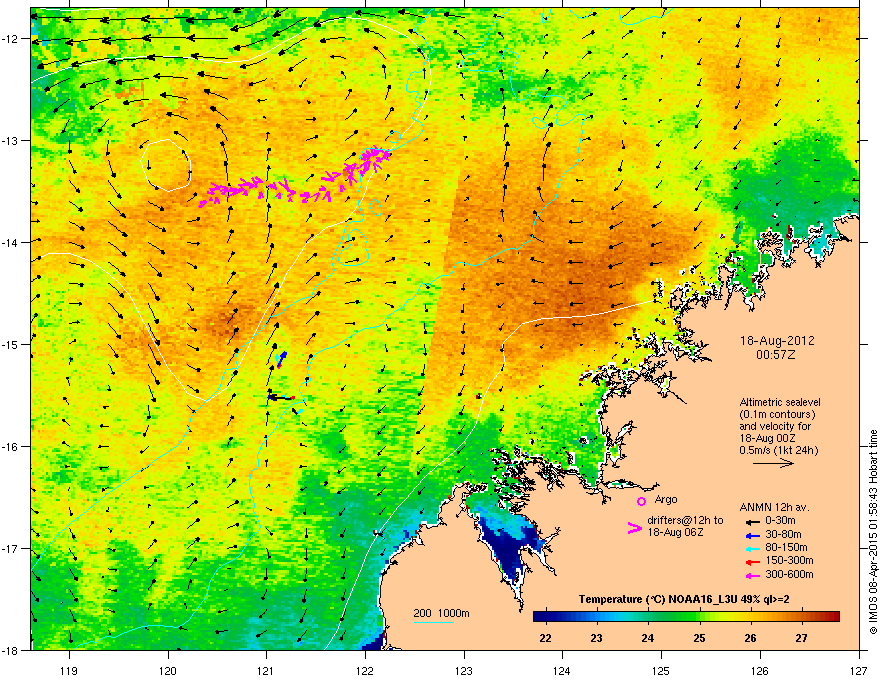Click the latitude axis label -17
Image resolution: width=880 pixels, height=680 pixels.
pos(11,548)
